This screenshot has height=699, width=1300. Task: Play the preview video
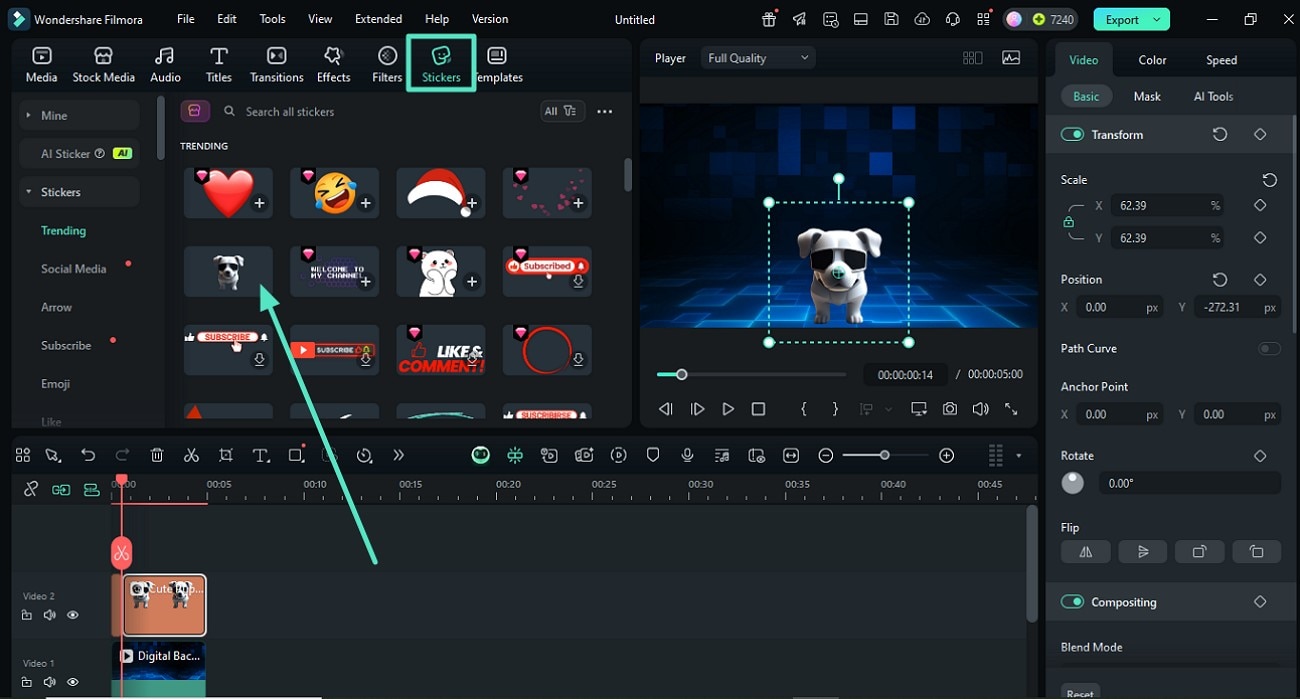pyautogui.click(x=728, y=409)
